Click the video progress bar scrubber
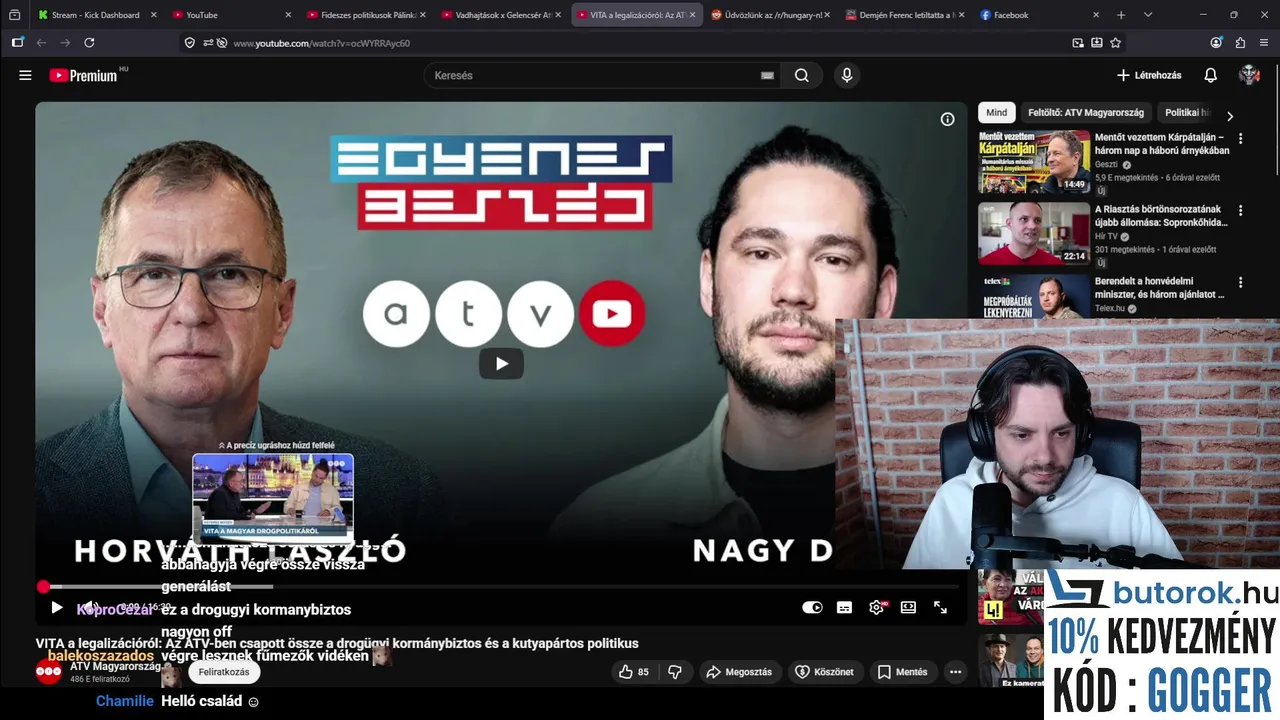 pos(43,587)
